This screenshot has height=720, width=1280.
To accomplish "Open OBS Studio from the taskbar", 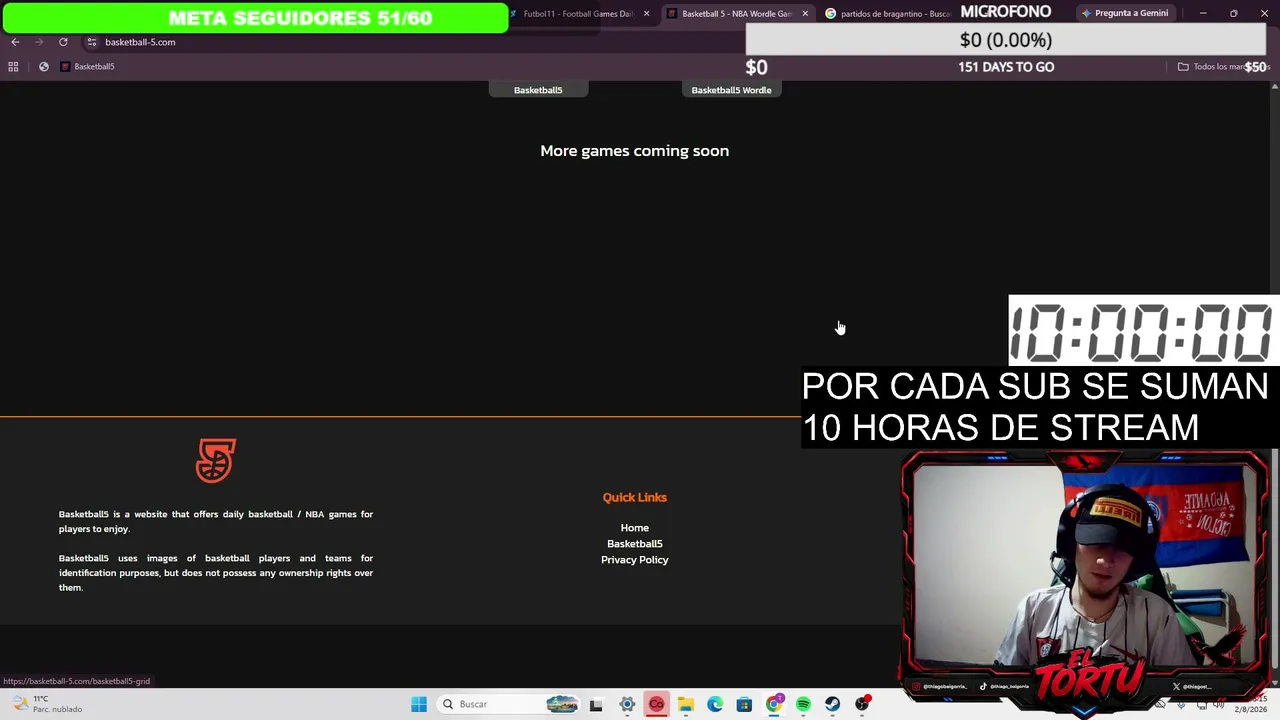I will pyautogui.click(x=862, y=704).
